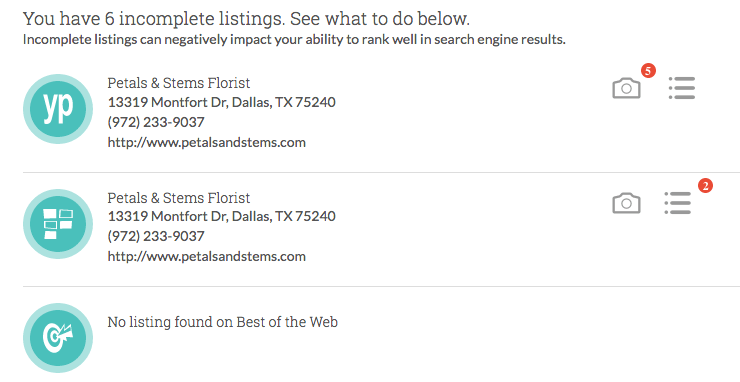Open photos via second listing's camera icon
Viewport: 740px width, 382px height.
626,203
